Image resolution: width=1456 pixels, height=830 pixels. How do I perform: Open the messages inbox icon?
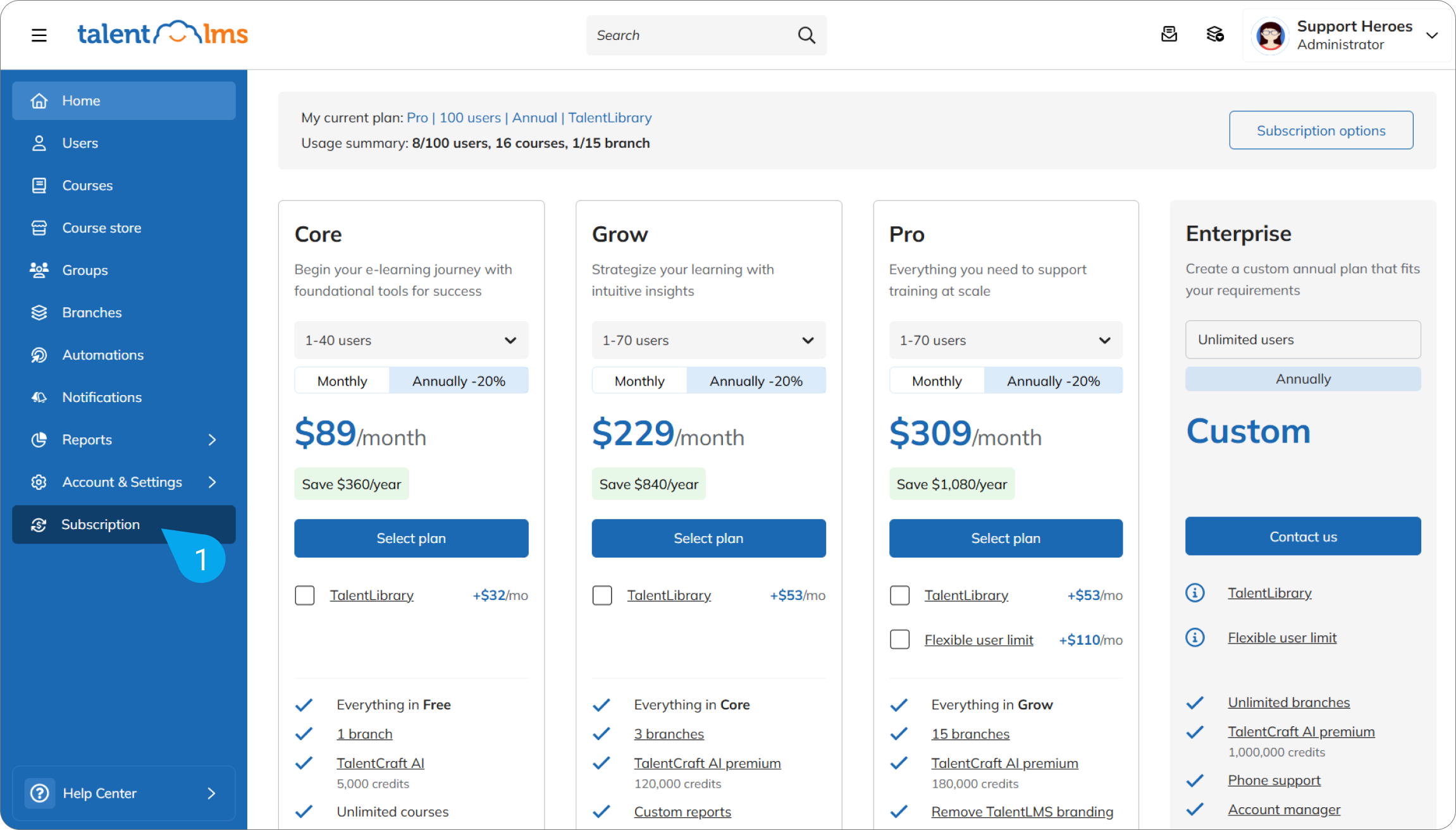click(x=1169, y=34)
